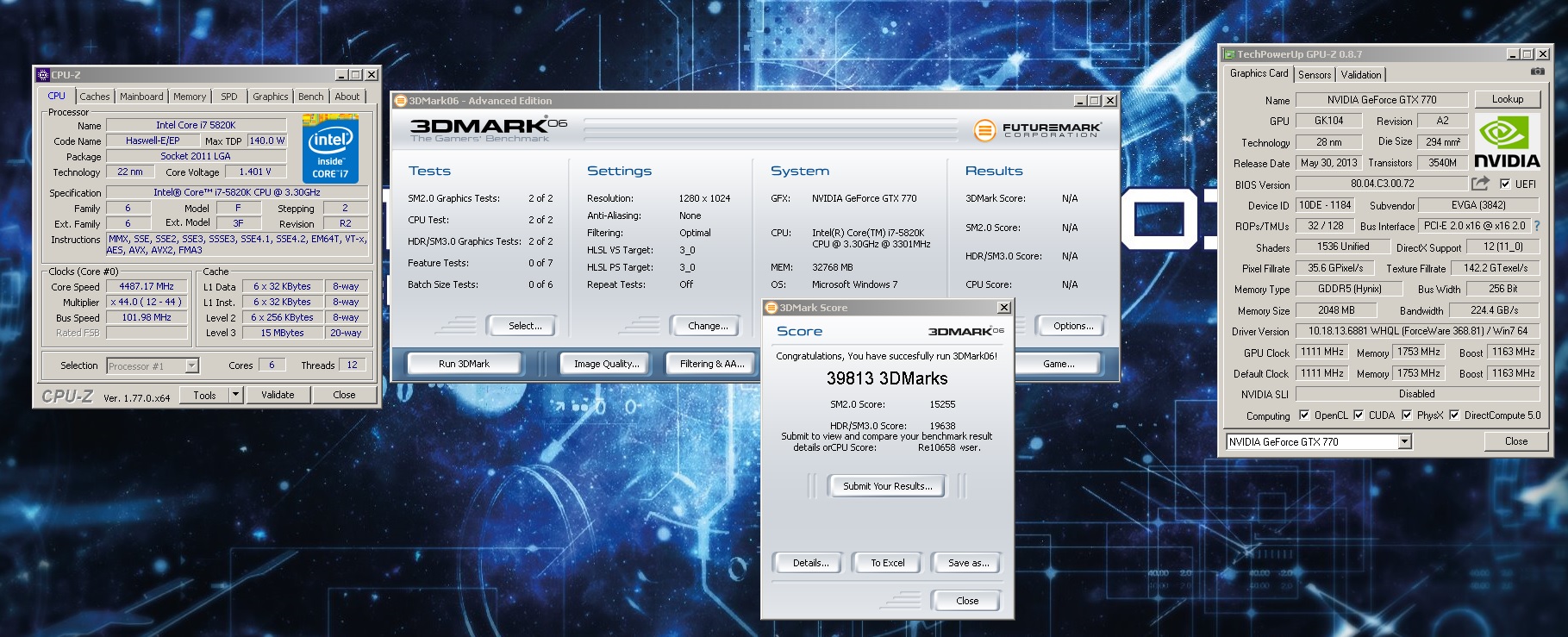1568x637 pixels.
Task: Click the Core Voltage value 1.401 V
Action: (x=255, y=172)
